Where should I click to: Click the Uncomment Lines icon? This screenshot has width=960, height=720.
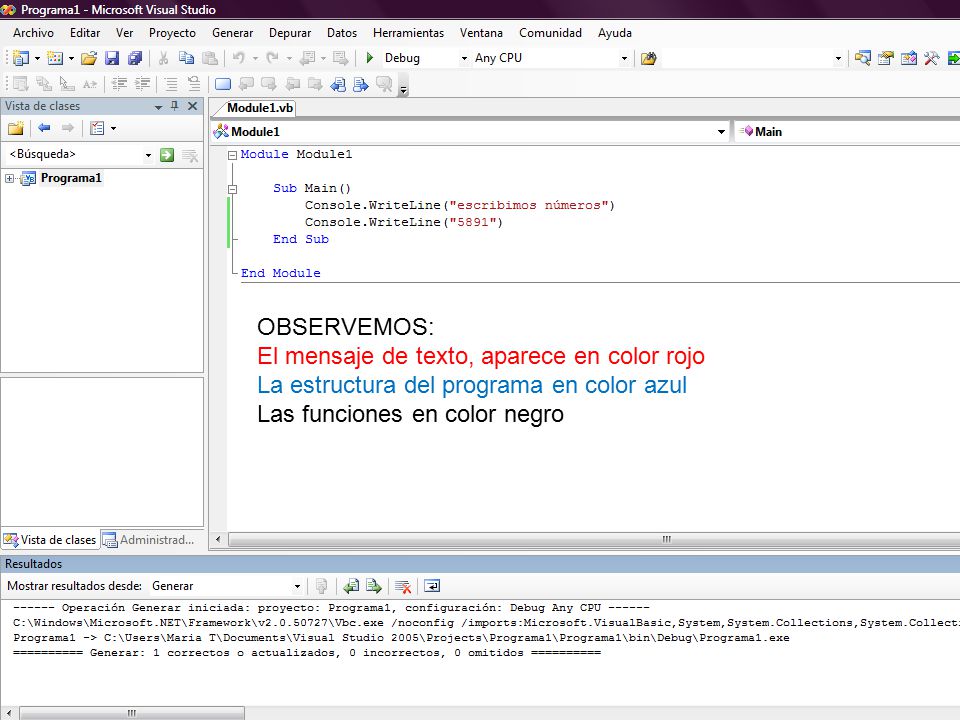coord(194,84)
